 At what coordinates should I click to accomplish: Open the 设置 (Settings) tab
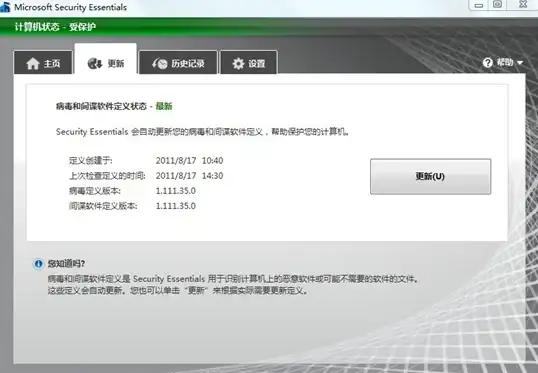[x=248, y=63]
